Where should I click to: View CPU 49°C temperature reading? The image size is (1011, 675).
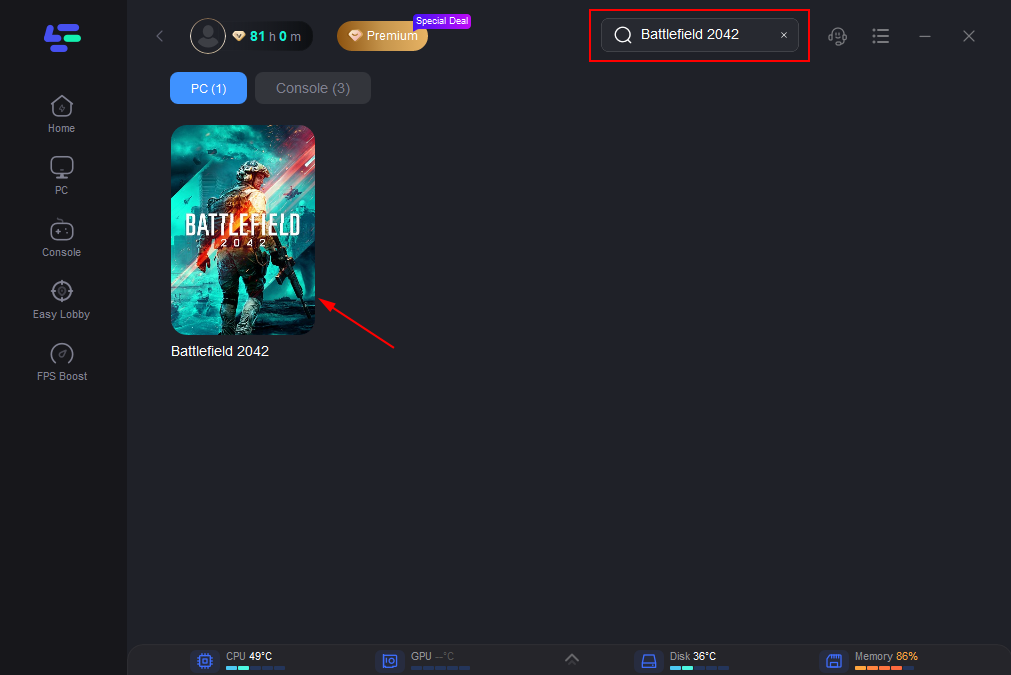coord(249,656)
